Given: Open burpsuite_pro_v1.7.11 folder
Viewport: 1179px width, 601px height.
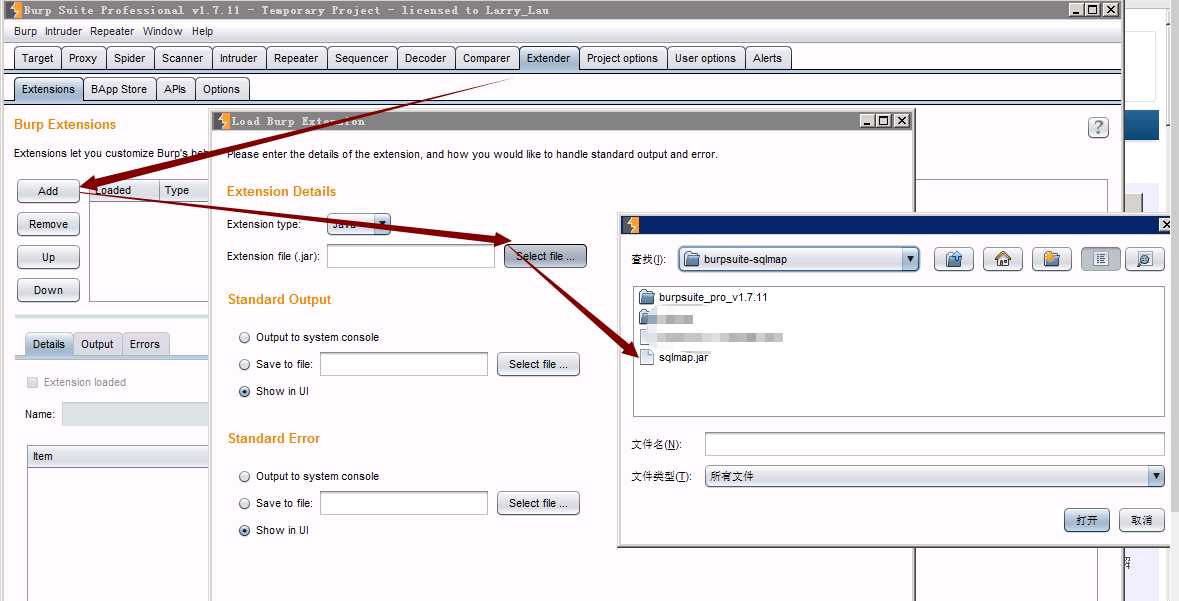Looking at the screenshot, I should coord(704,297).
